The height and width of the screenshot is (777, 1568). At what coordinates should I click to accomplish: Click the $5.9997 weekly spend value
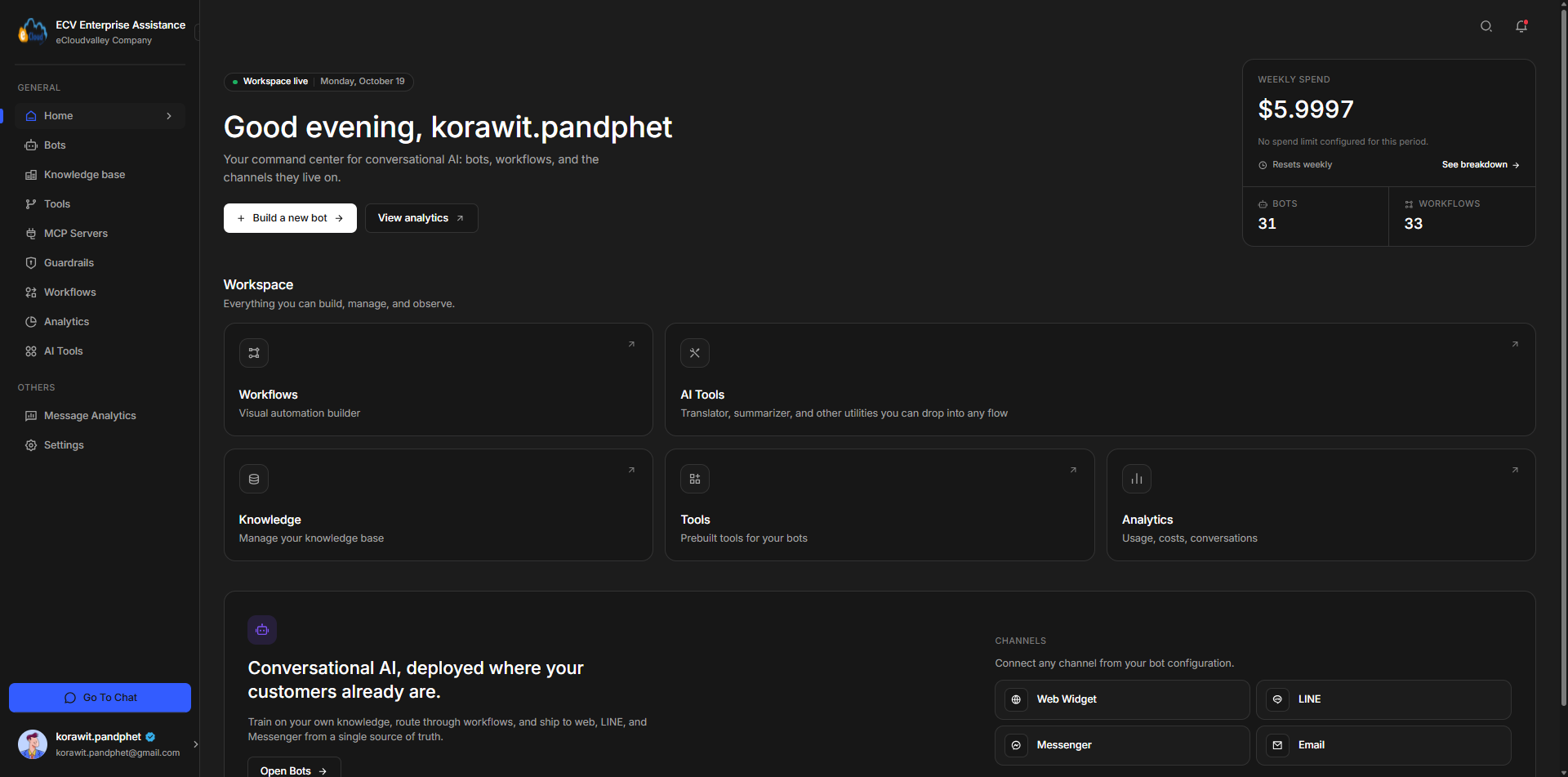[1306, 109]
